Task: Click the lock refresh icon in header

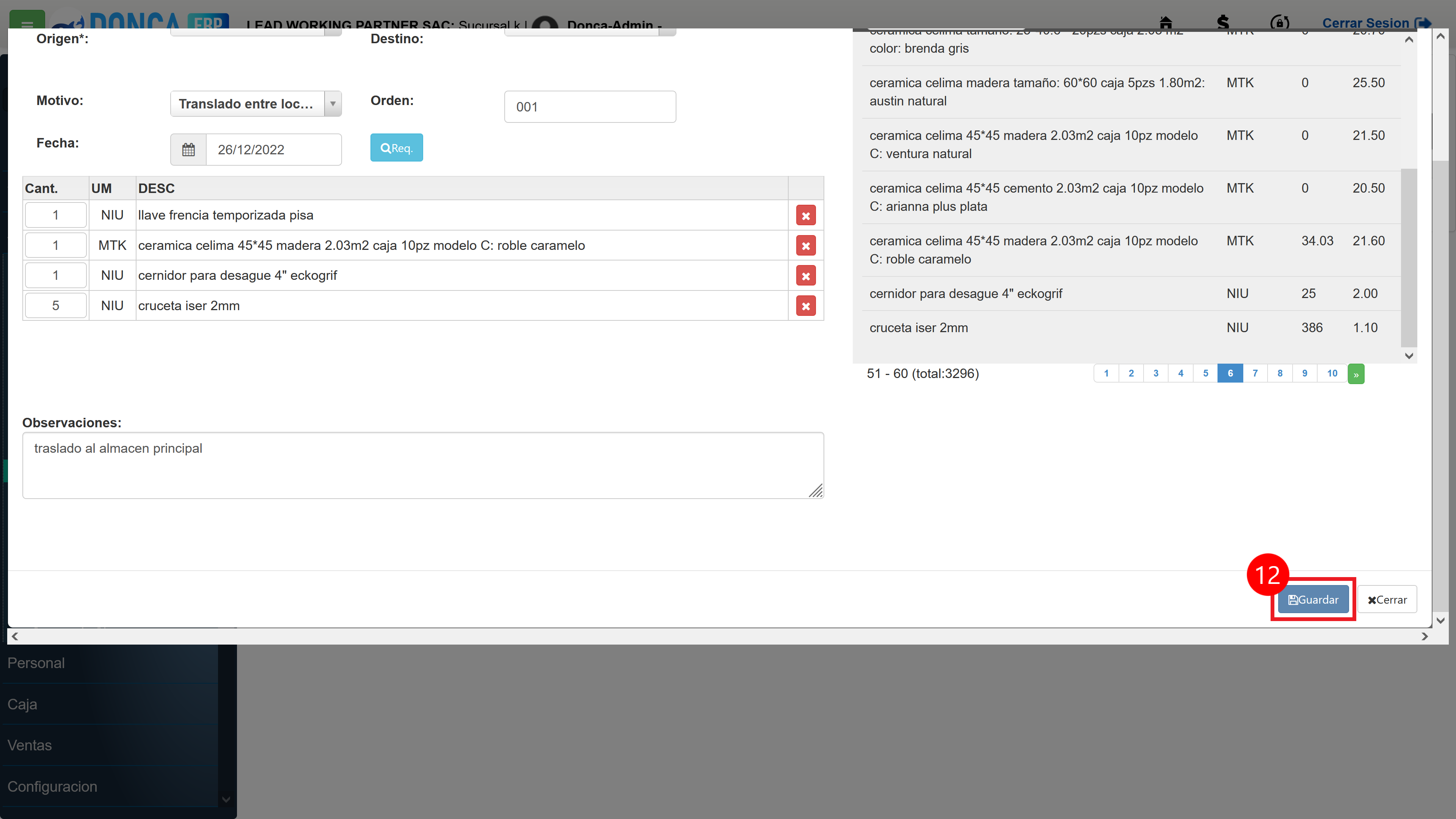Action: tap(1280, 23)
